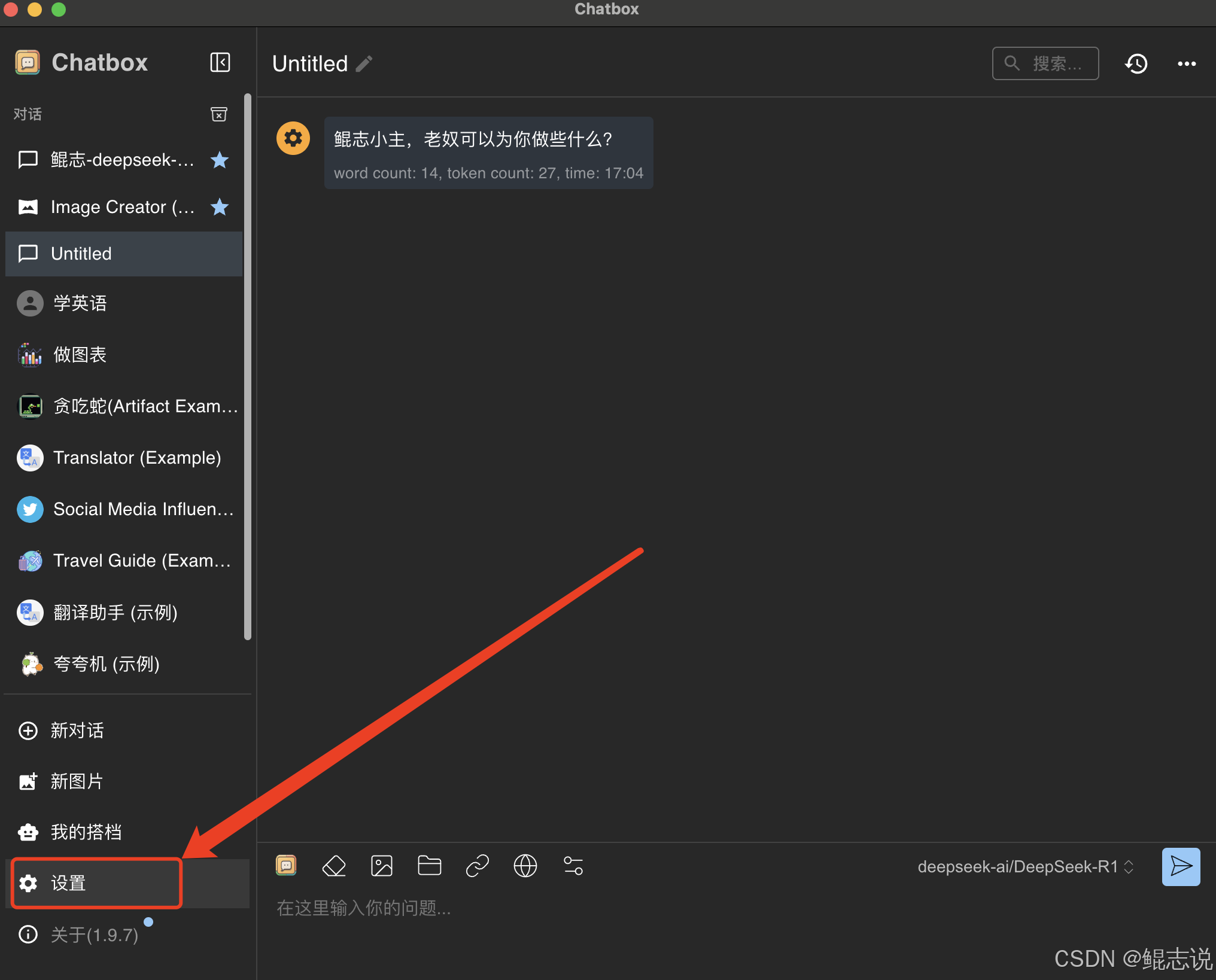This screenshot has height=980, width=1216.
Task: Select the Translator (Example) conversation
Action: (x=136, y=458)
